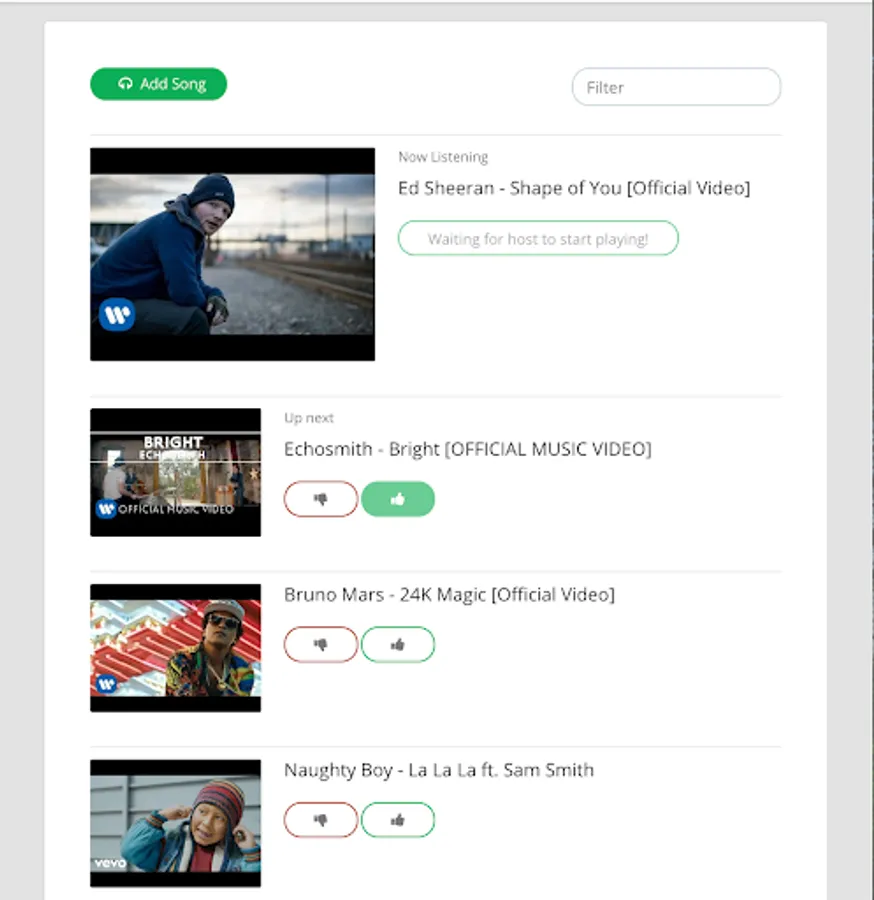Screen dimensions: 874x900
Task: Click the Add Song button
Action: (x=158, y=84)
